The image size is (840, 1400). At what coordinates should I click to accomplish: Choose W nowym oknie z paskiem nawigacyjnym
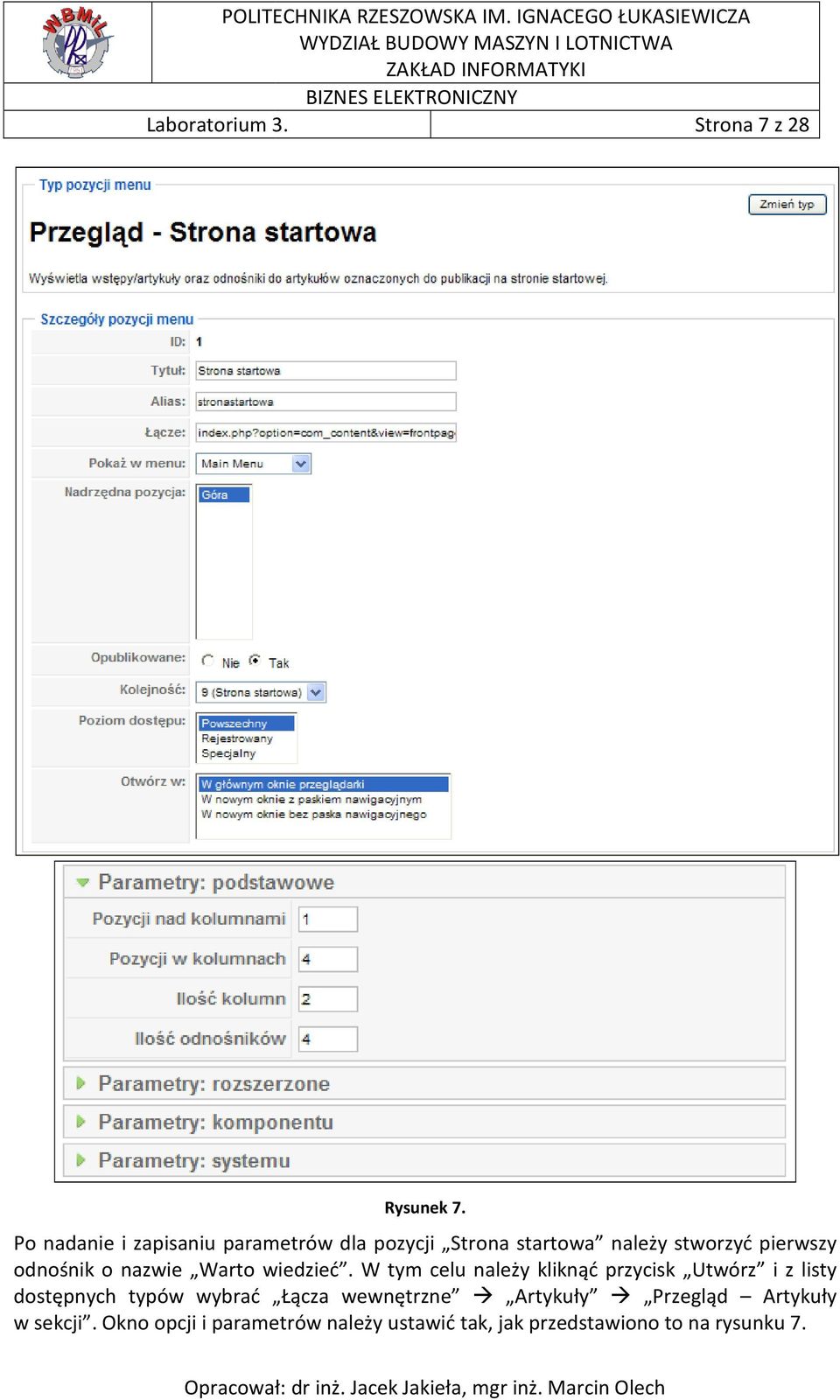tap(311, 800)
